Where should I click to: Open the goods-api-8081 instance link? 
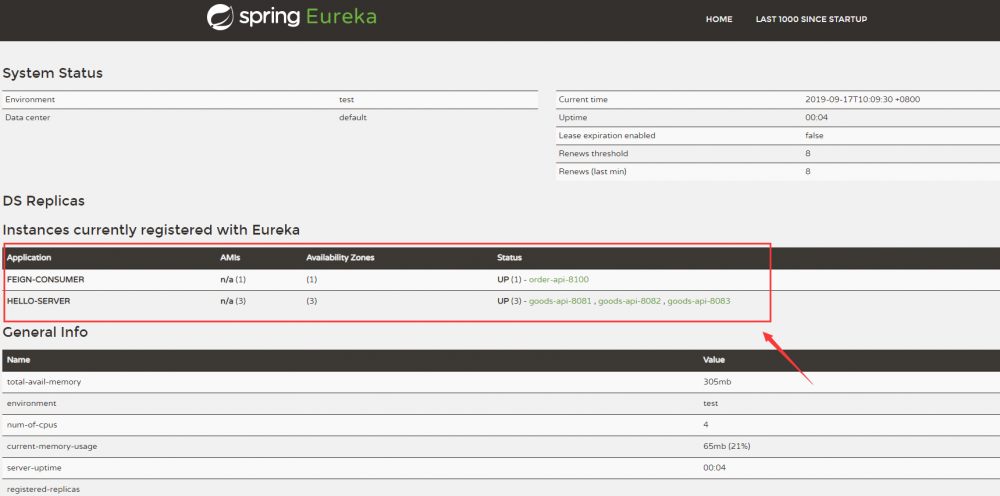click(x=561, y=301)
